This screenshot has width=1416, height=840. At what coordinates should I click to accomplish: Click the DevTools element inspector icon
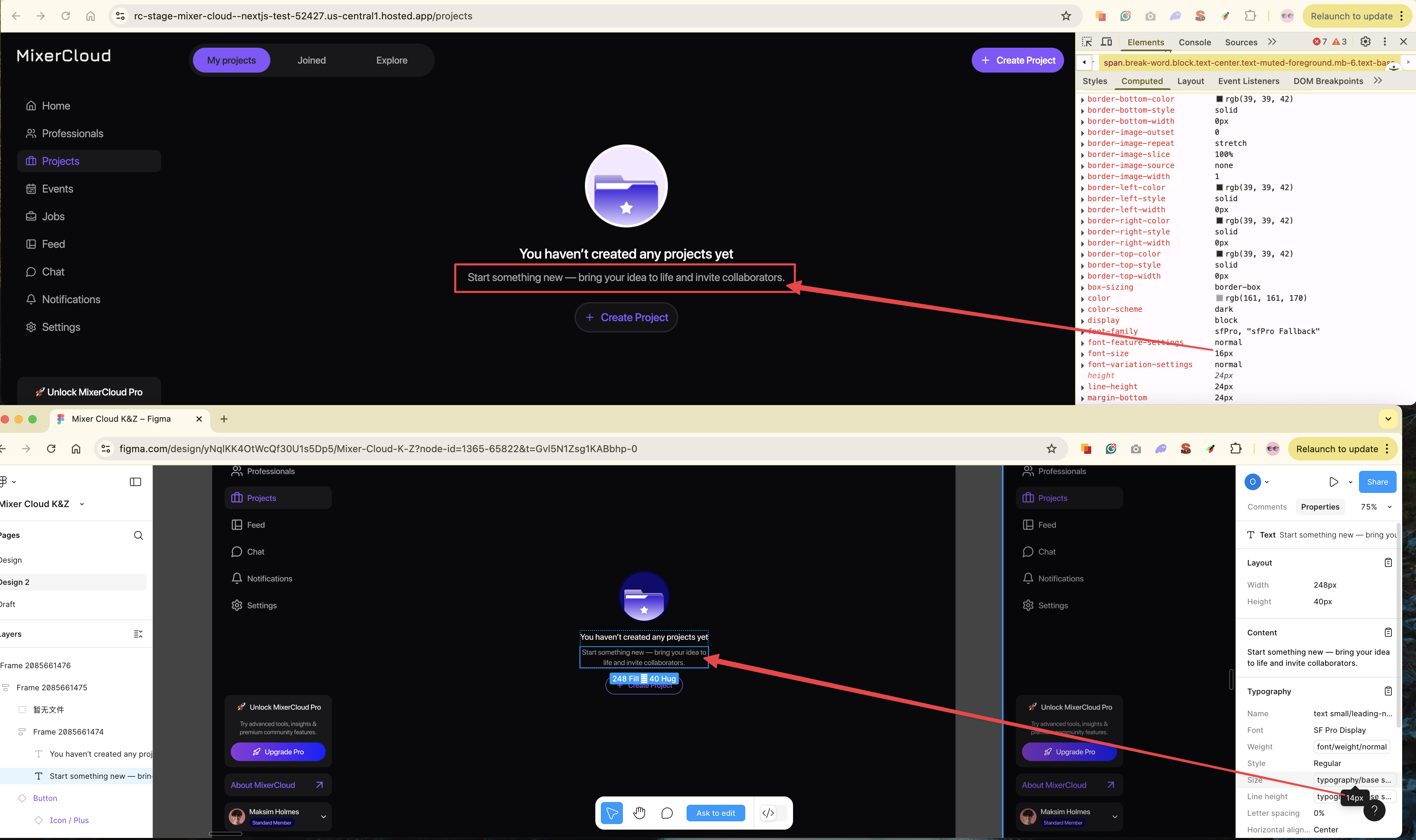coord(1087,42)
